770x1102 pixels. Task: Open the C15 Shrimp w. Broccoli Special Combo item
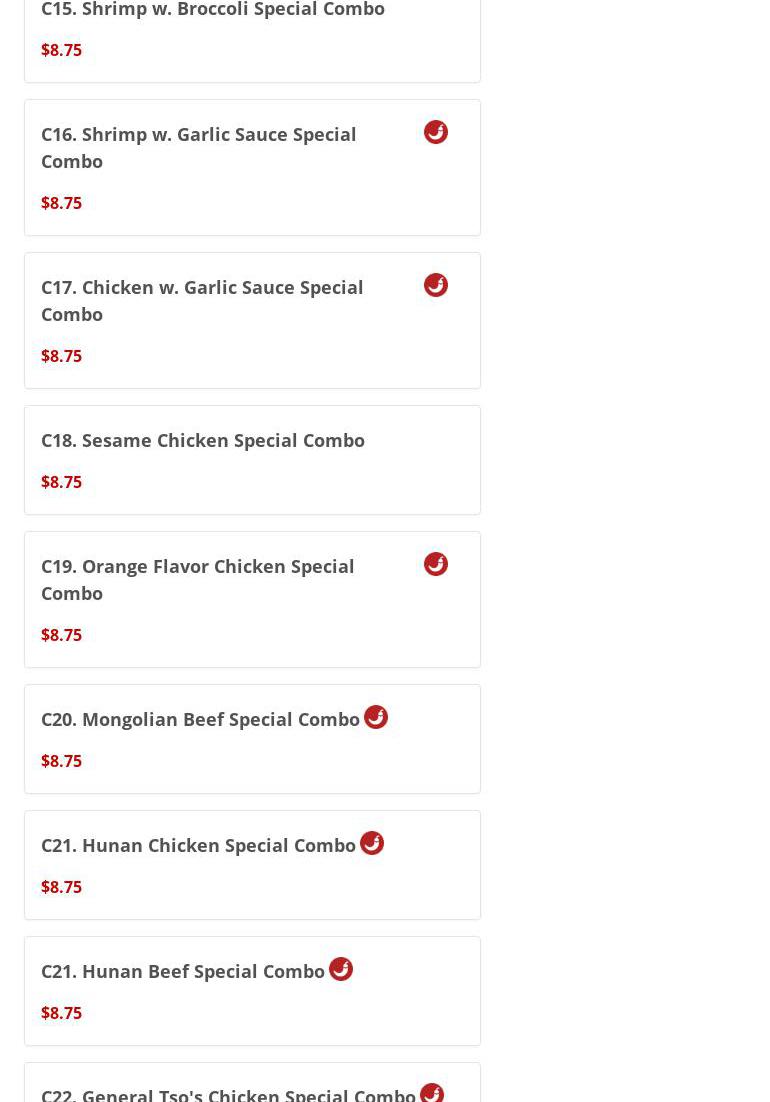(x=213, y=10)
